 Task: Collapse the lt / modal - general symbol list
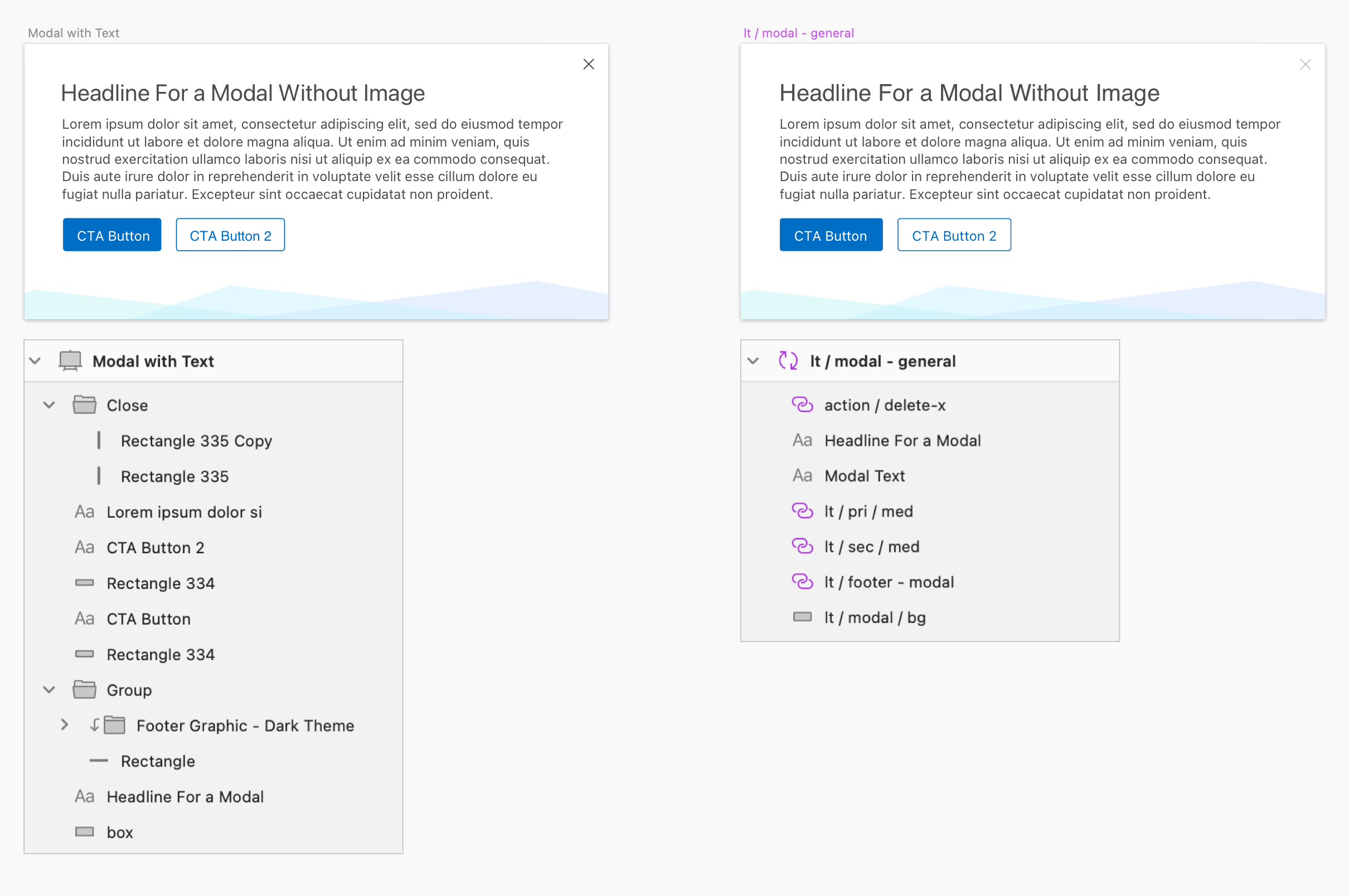click(x=754, y=361)
